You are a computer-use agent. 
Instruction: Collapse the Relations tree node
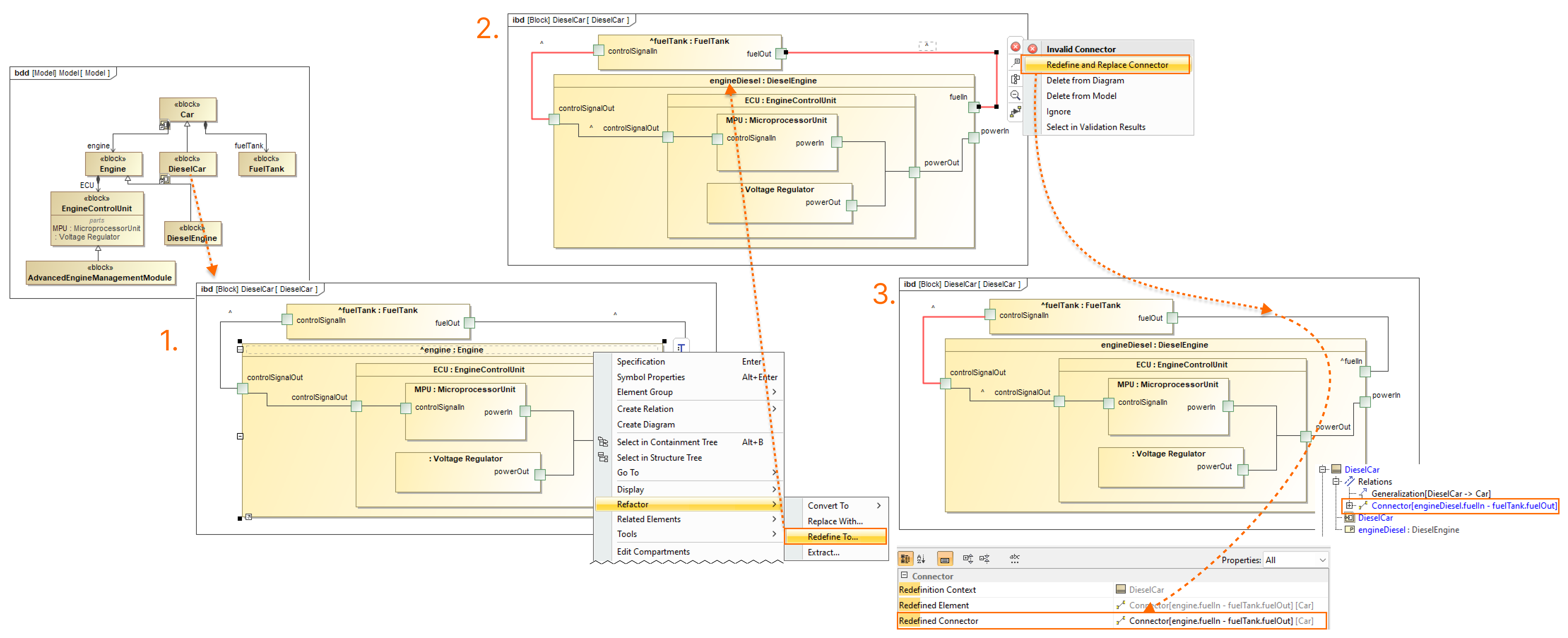click(x=1336, y=481)
